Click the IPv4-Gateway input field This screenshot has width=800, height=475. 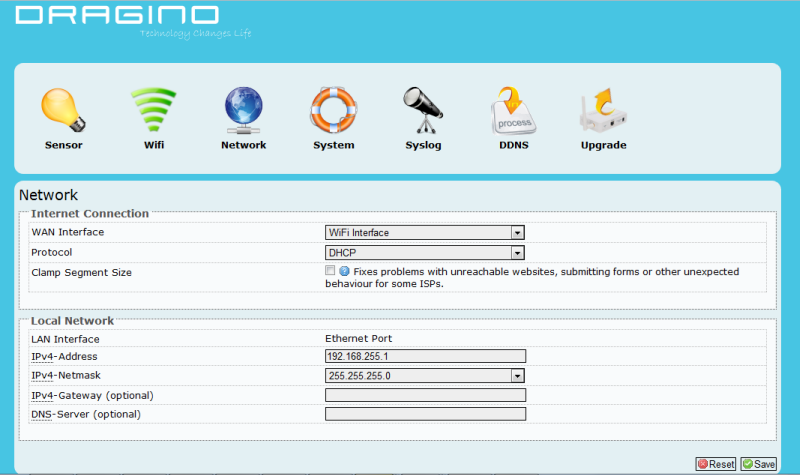[425, 395]
